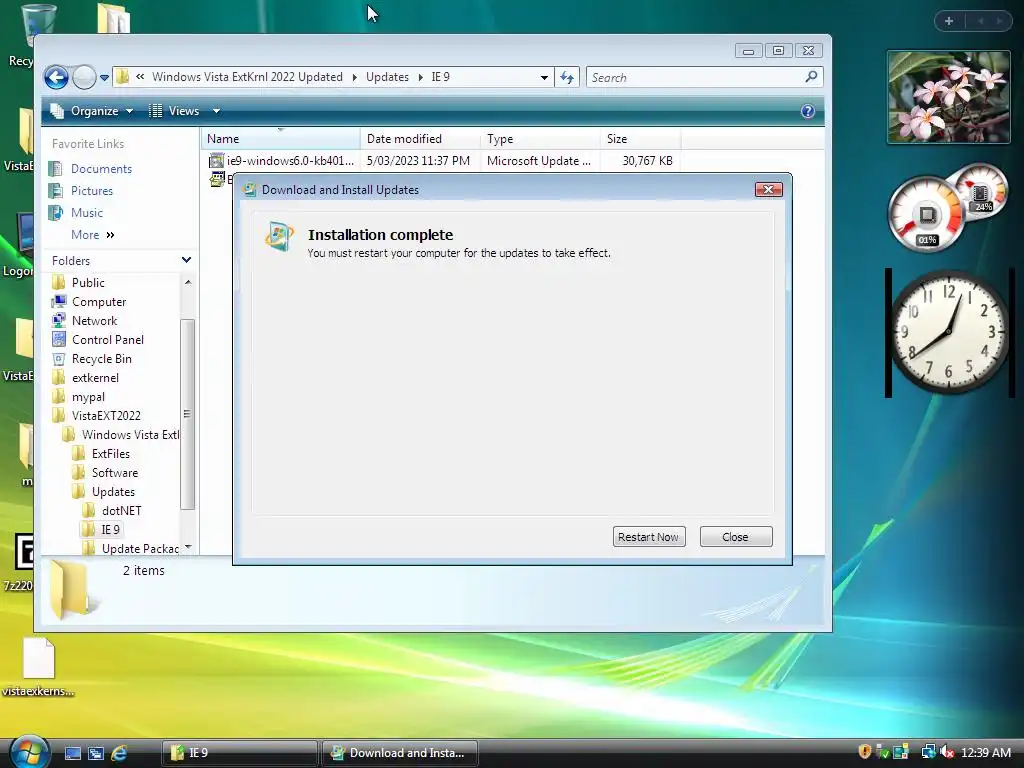Collapse the Folders pane chevron
The height and width of the screenshot is (768, 1024).
186,260
